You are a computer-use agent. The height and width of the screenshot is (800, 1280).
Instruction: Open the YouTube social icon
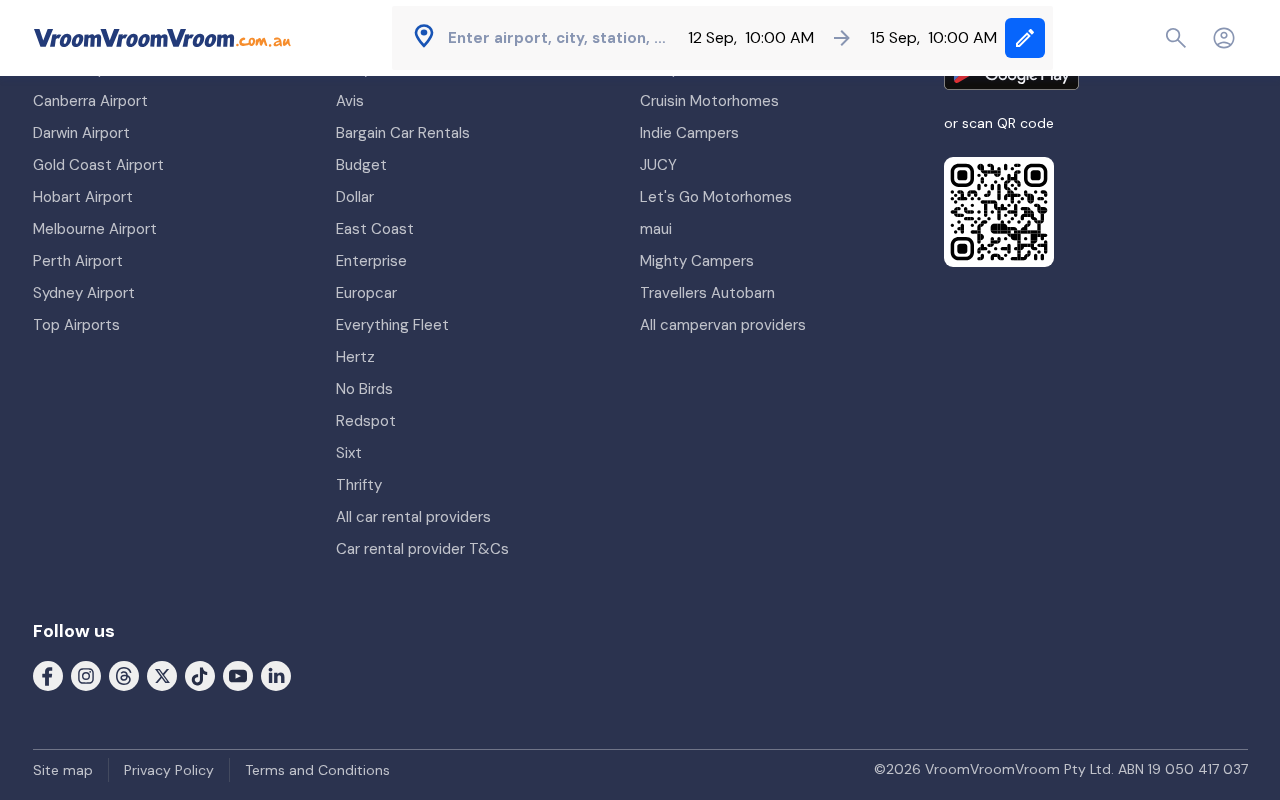coord(238,676)
